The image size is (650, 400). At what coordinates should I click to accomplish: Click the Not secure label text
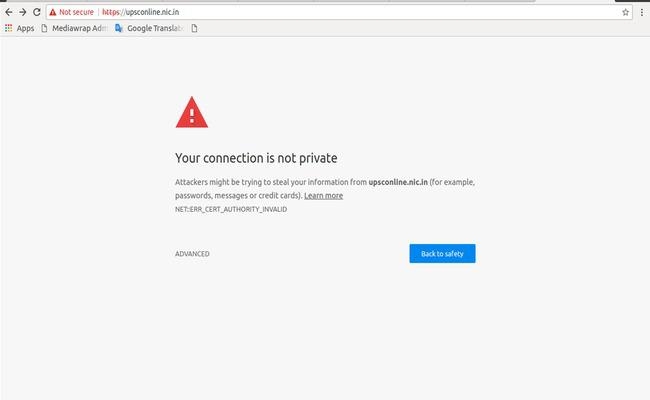click(x=76, y=12)
